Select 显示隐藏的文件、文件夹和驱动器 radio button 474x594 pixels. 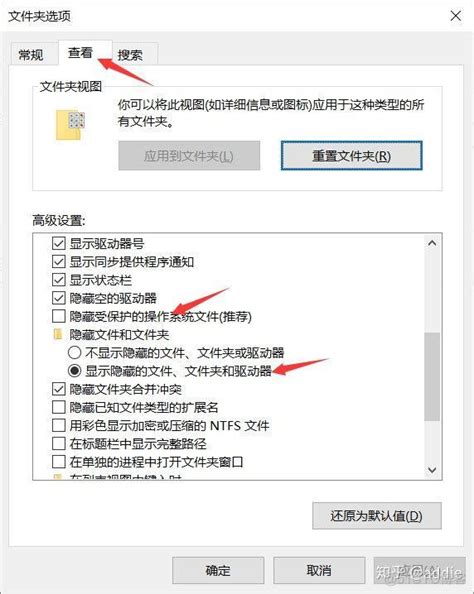tap(74, 371)
